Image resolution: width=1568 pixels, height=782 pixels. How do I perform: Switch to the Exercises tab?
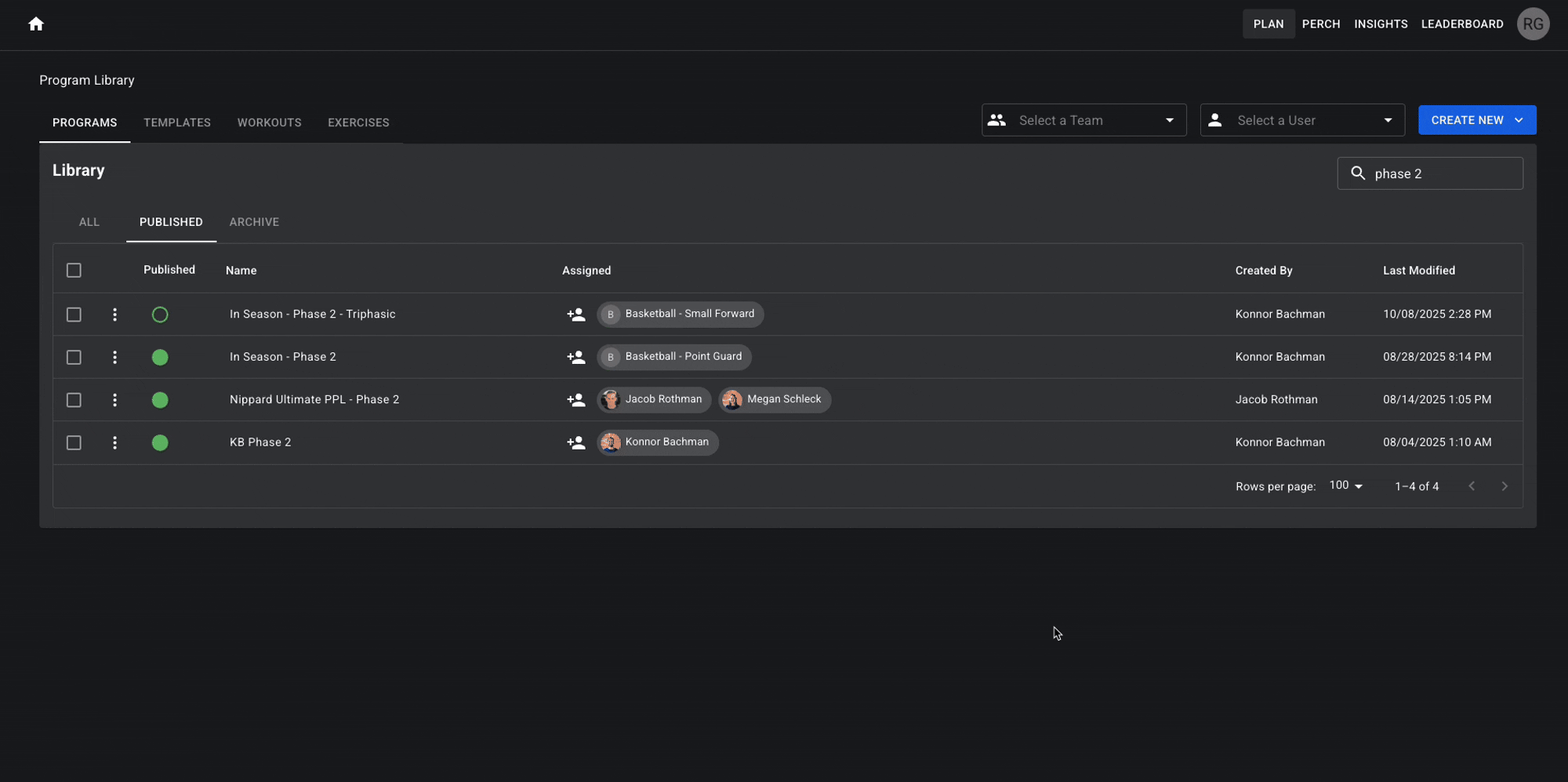click(358, 122)
